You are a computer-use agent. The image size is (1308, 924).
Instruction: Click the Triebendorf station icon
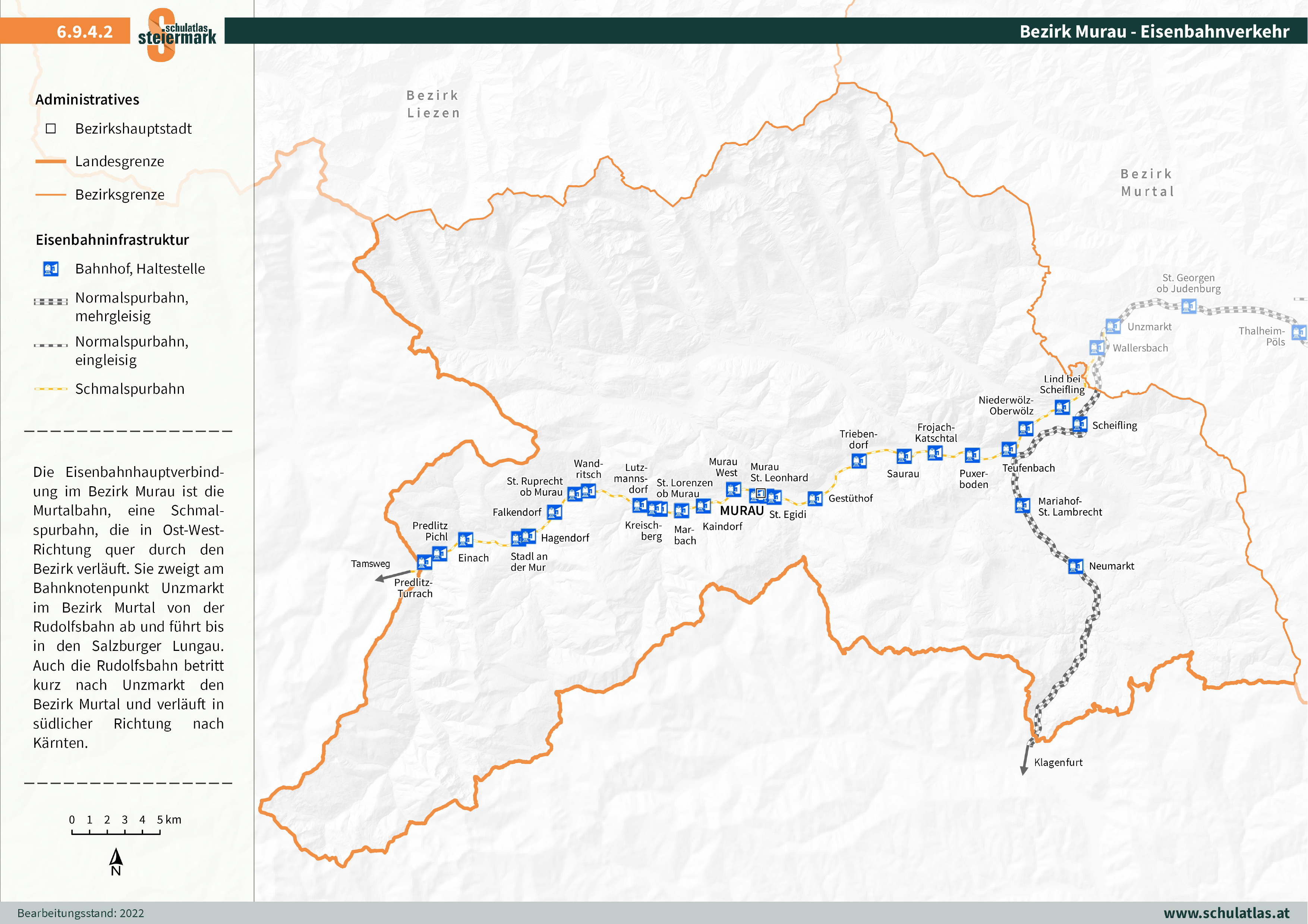[x=858, y=461]
